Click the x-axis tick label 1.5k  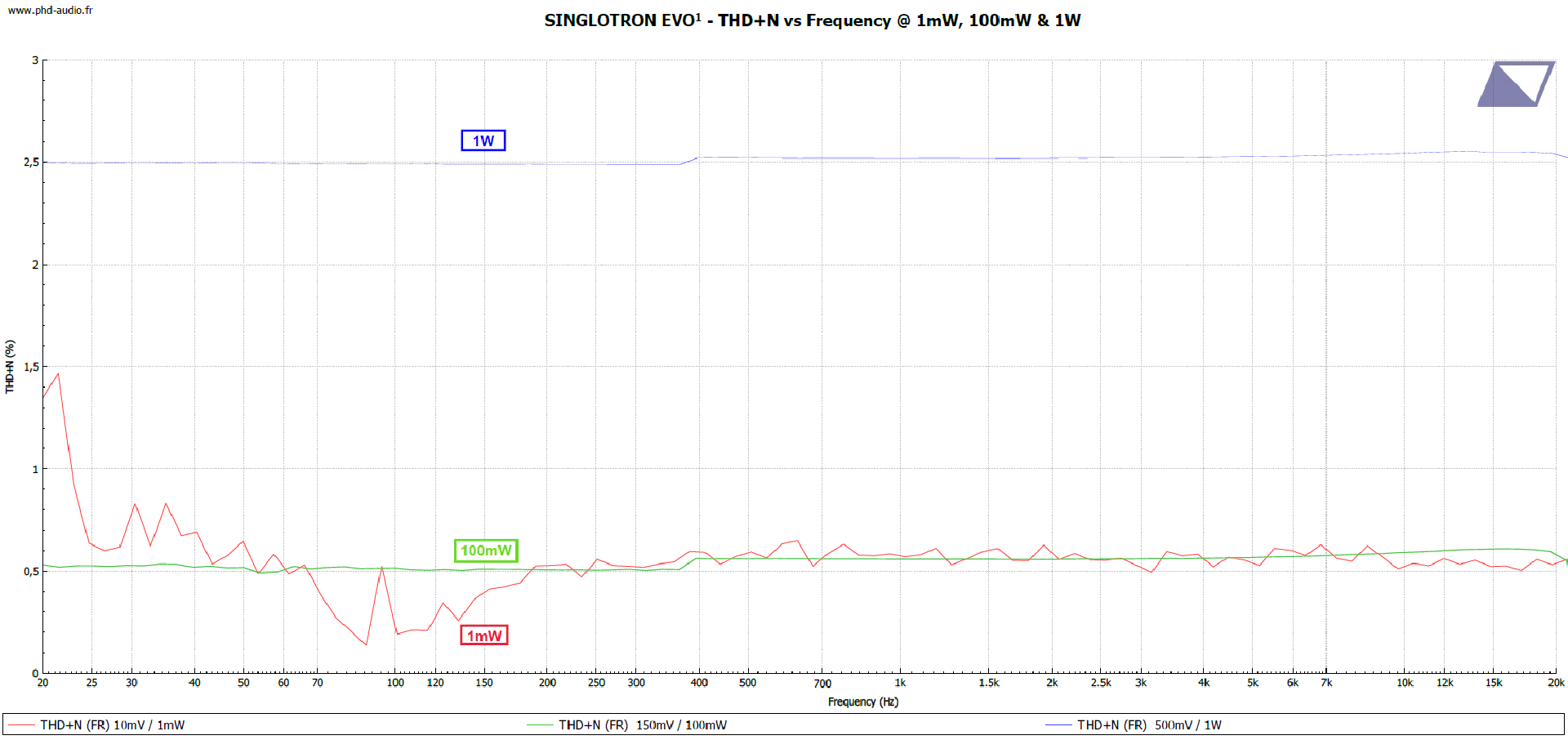(989, 683)
